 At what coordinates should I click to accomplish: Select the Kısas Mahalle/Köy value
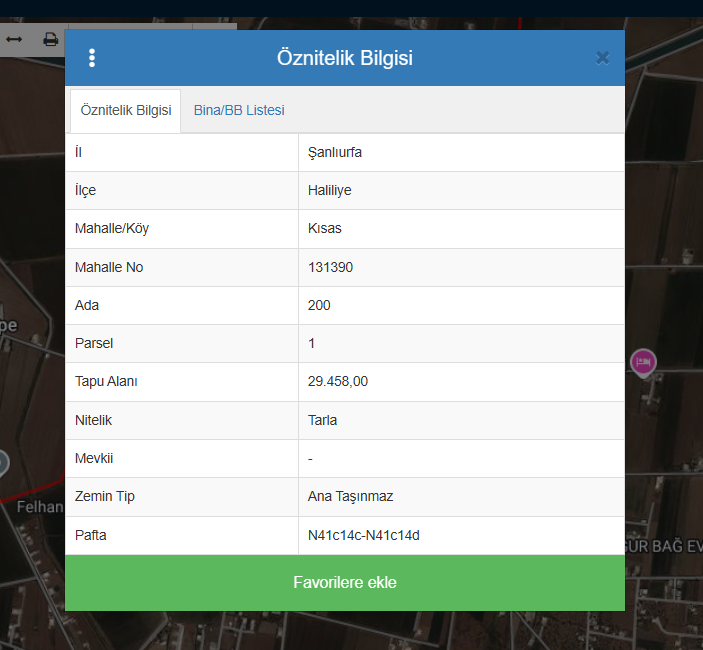325,228
